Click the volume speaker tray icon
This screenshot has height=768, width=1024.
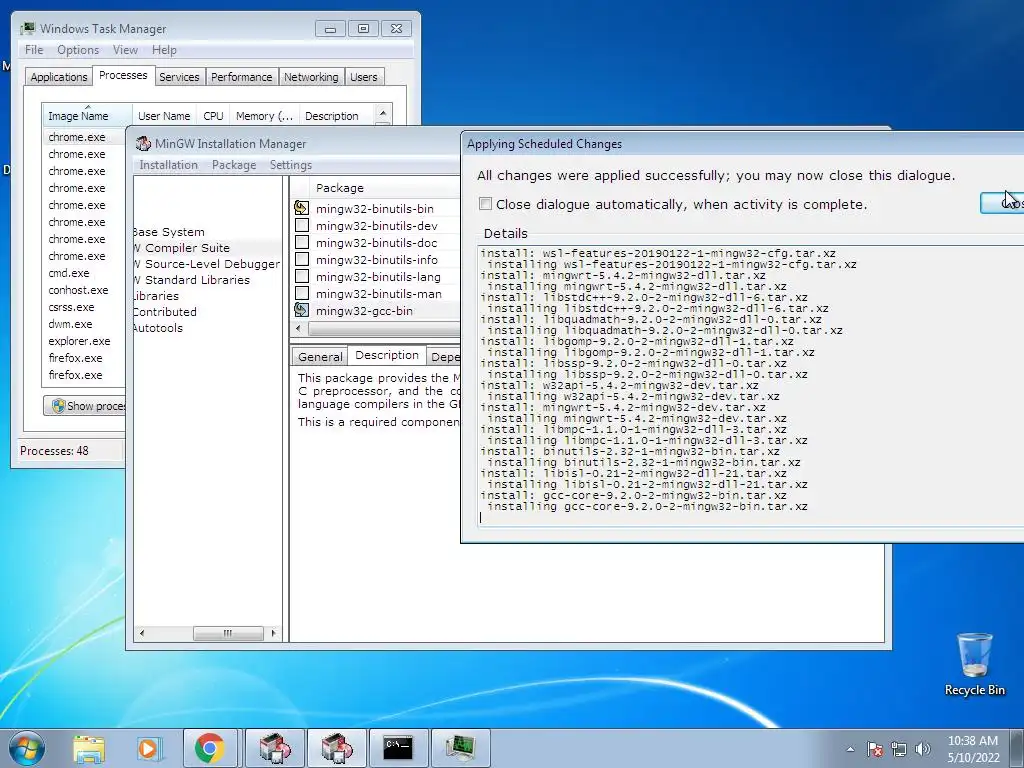[x=923, y=749]
